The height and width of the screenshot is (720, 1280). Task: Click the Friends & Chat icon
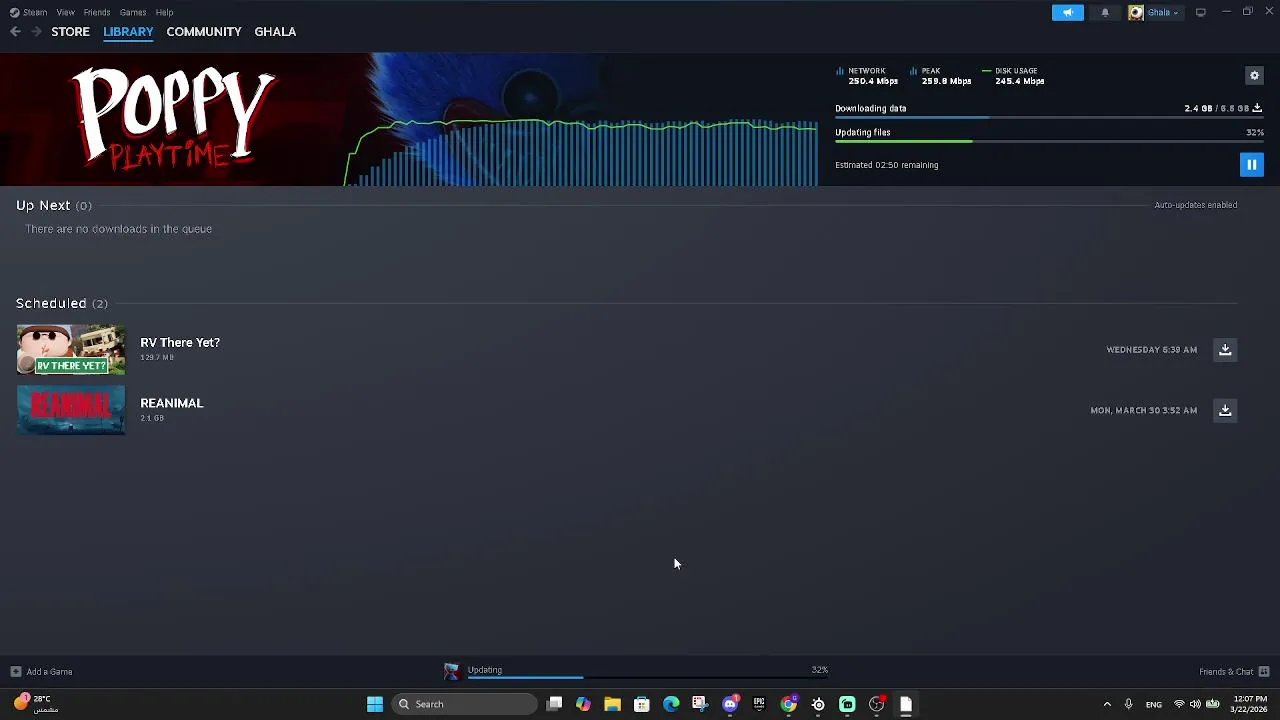click(1264, 672)
